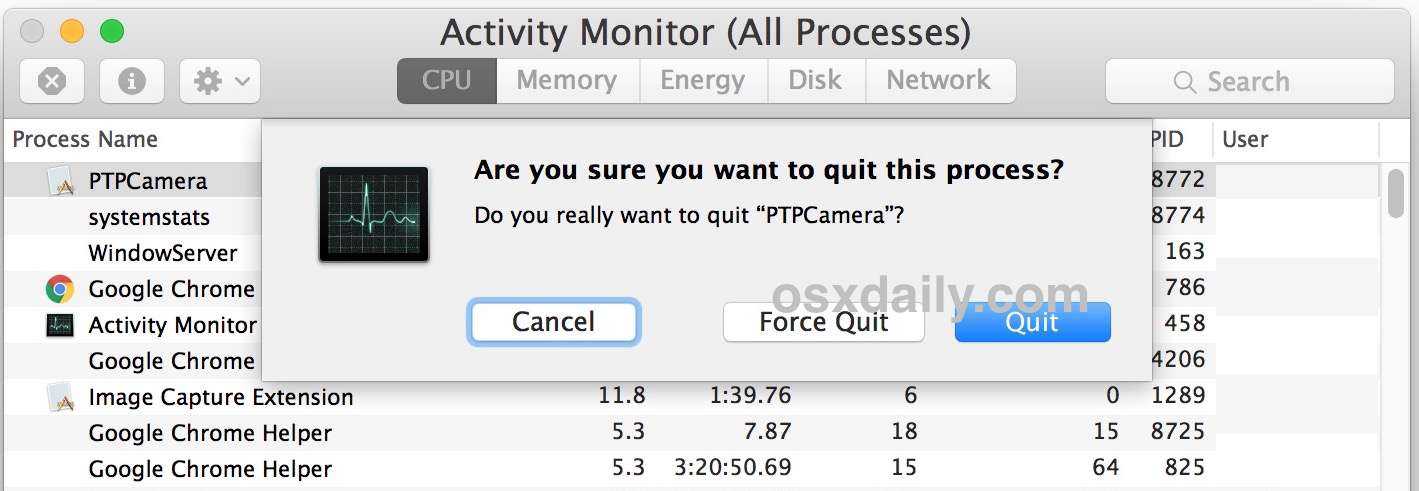Click the heartbeat monitor icon in dialog
Image resolution: width=1419 pixels, height=491 pixels.
tap(374, 214)
